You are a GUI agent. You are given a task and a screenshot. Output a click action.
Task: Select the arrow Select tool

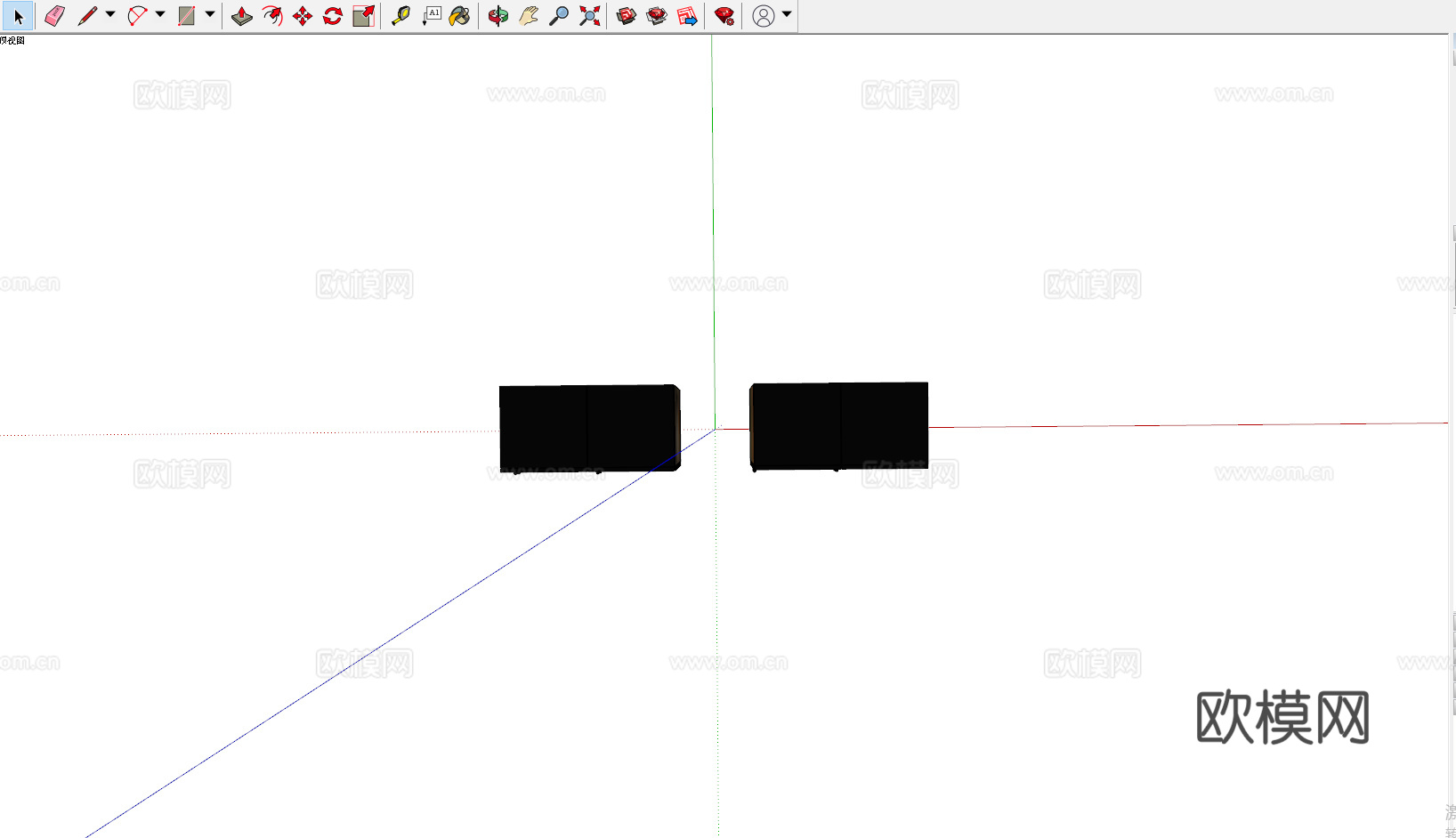coord(18,16)
